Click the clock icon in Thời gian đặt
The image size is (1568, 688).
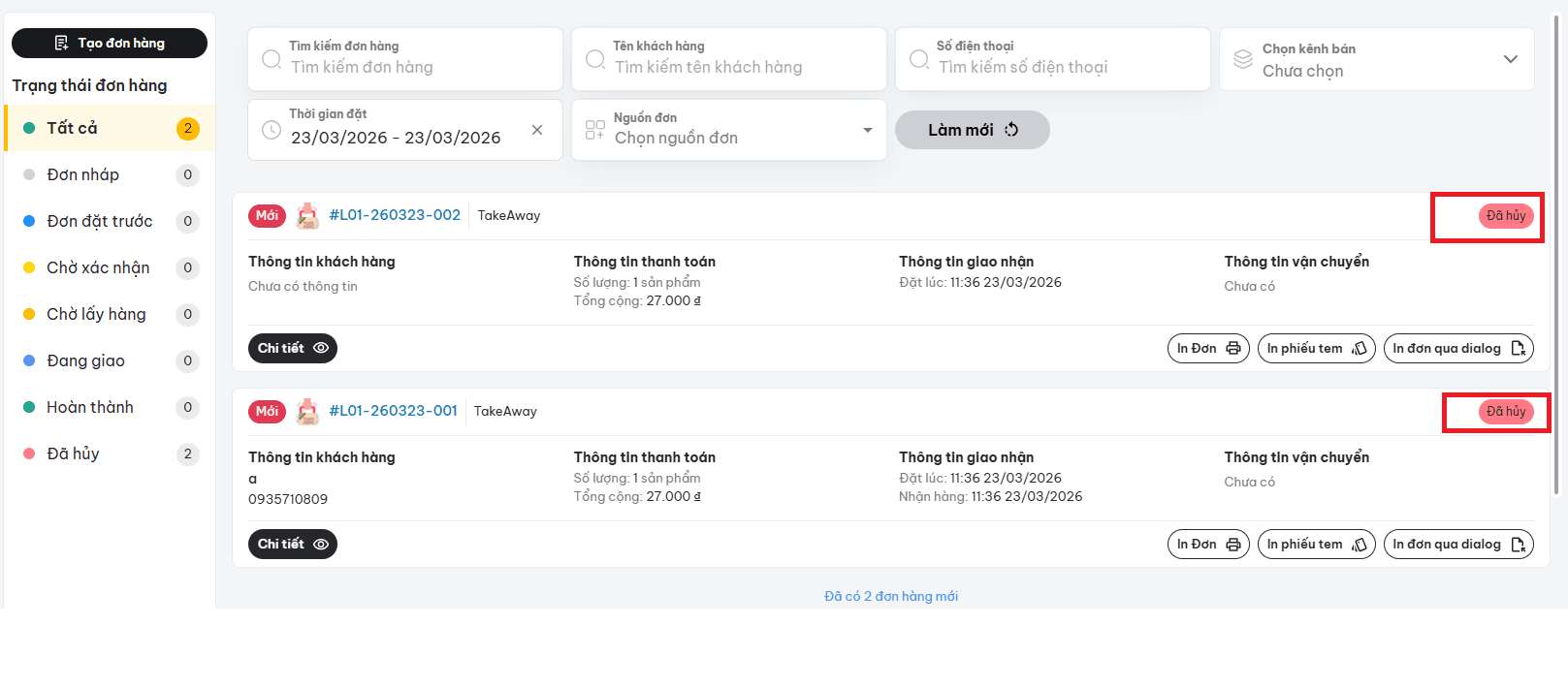[x=272, y=130]
